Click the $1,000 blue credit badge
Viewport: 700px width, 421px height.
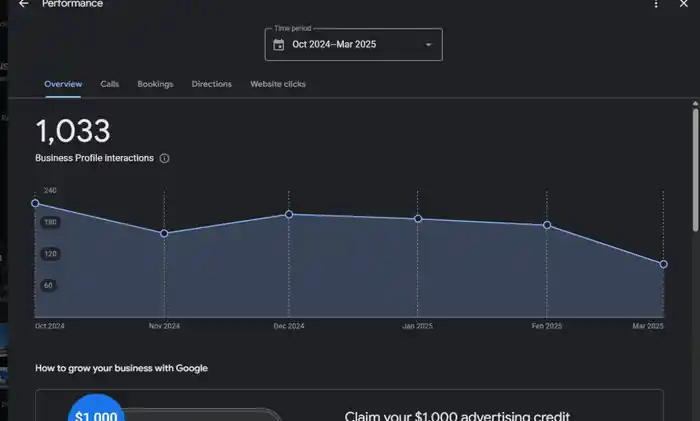tap(96, 408)
